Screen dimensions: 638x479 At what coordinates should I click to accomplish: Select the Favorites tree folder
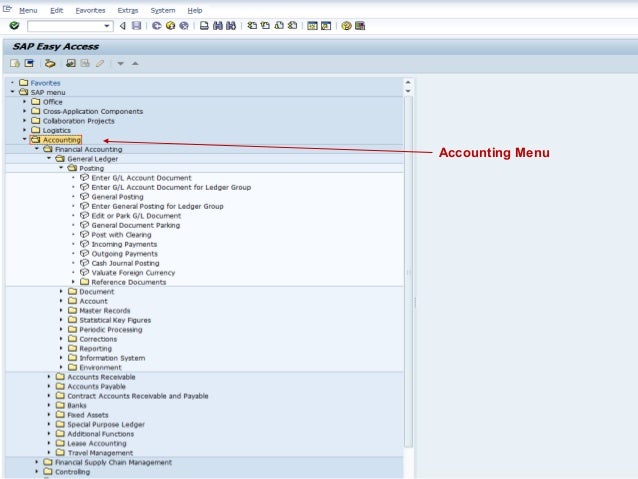coord(45,83)
